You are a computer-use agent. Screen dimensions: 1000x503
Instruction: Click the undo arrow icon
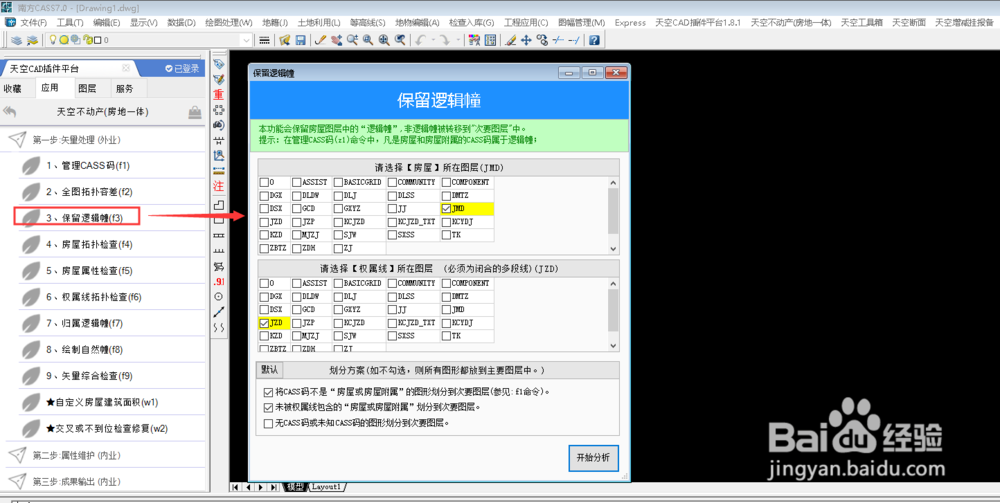point(421,40)
